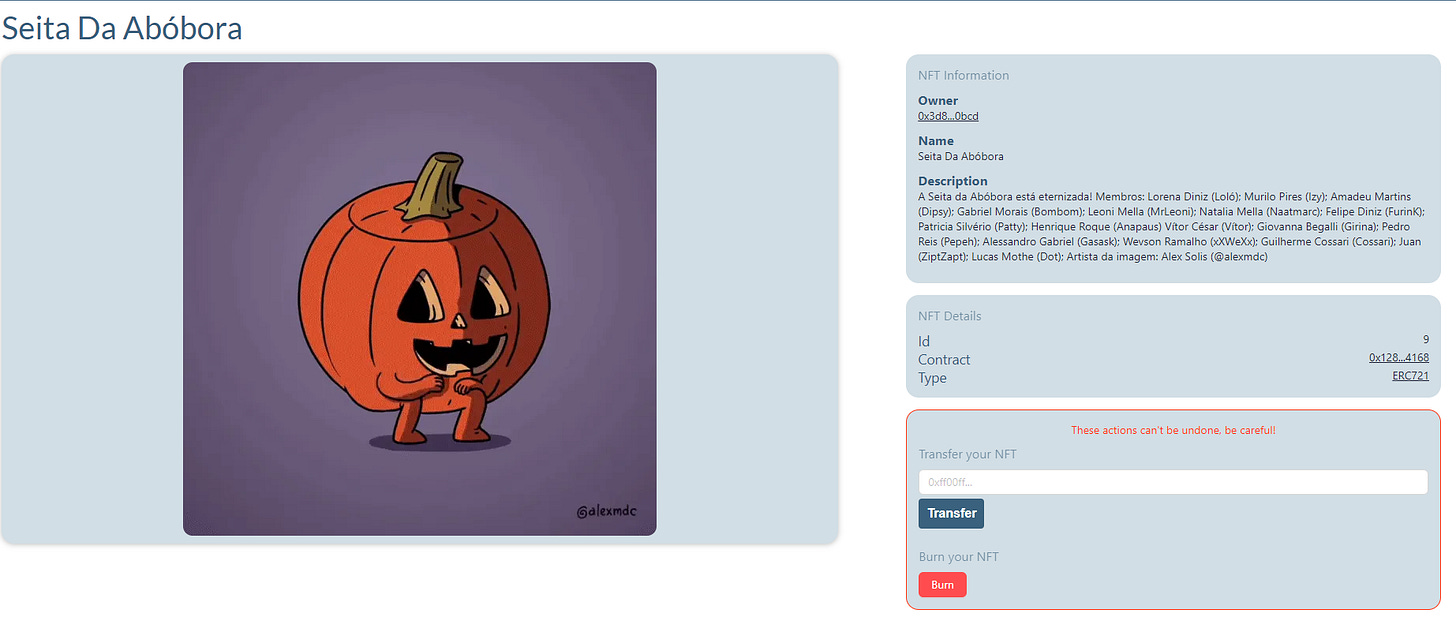Click the Burn your NFT label
This screenshot has height=624, width=1456.
(959, 557)
